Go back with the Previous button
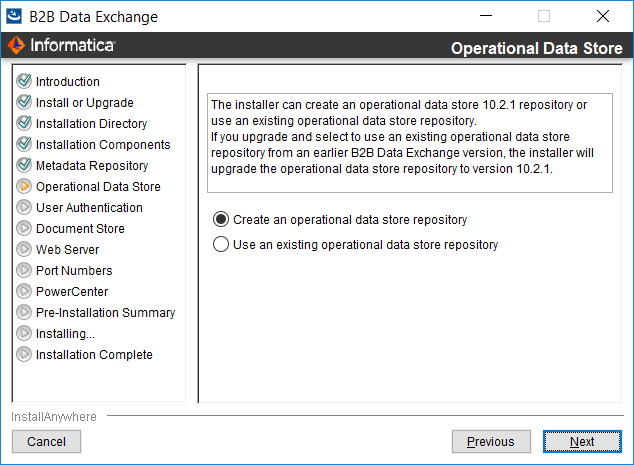Image resolution: width=634 pixels, height=465 pixels. [491, 442]
